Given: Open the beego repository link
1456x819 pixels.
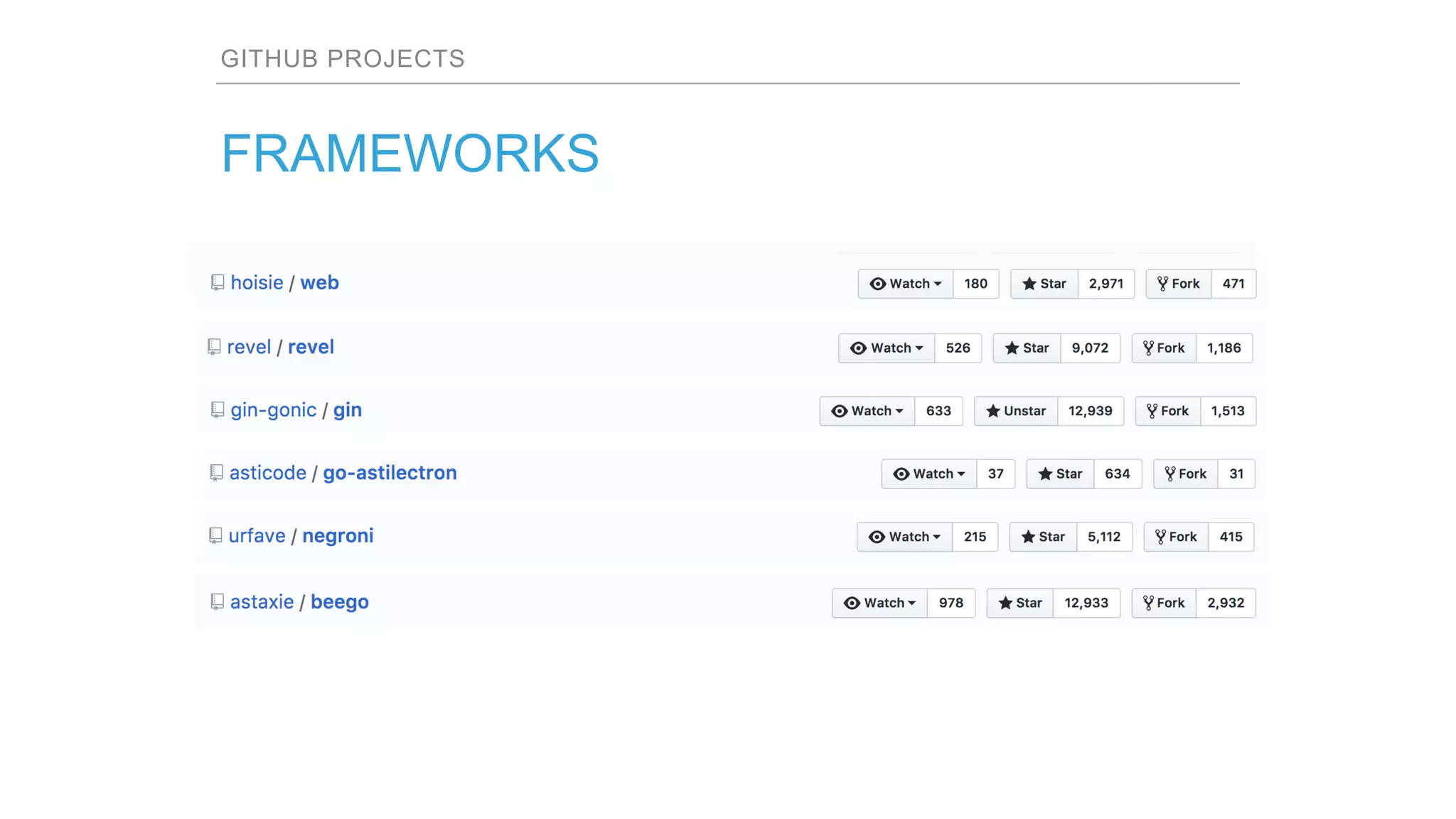Looking at the screenshot, I should (340, 603).
